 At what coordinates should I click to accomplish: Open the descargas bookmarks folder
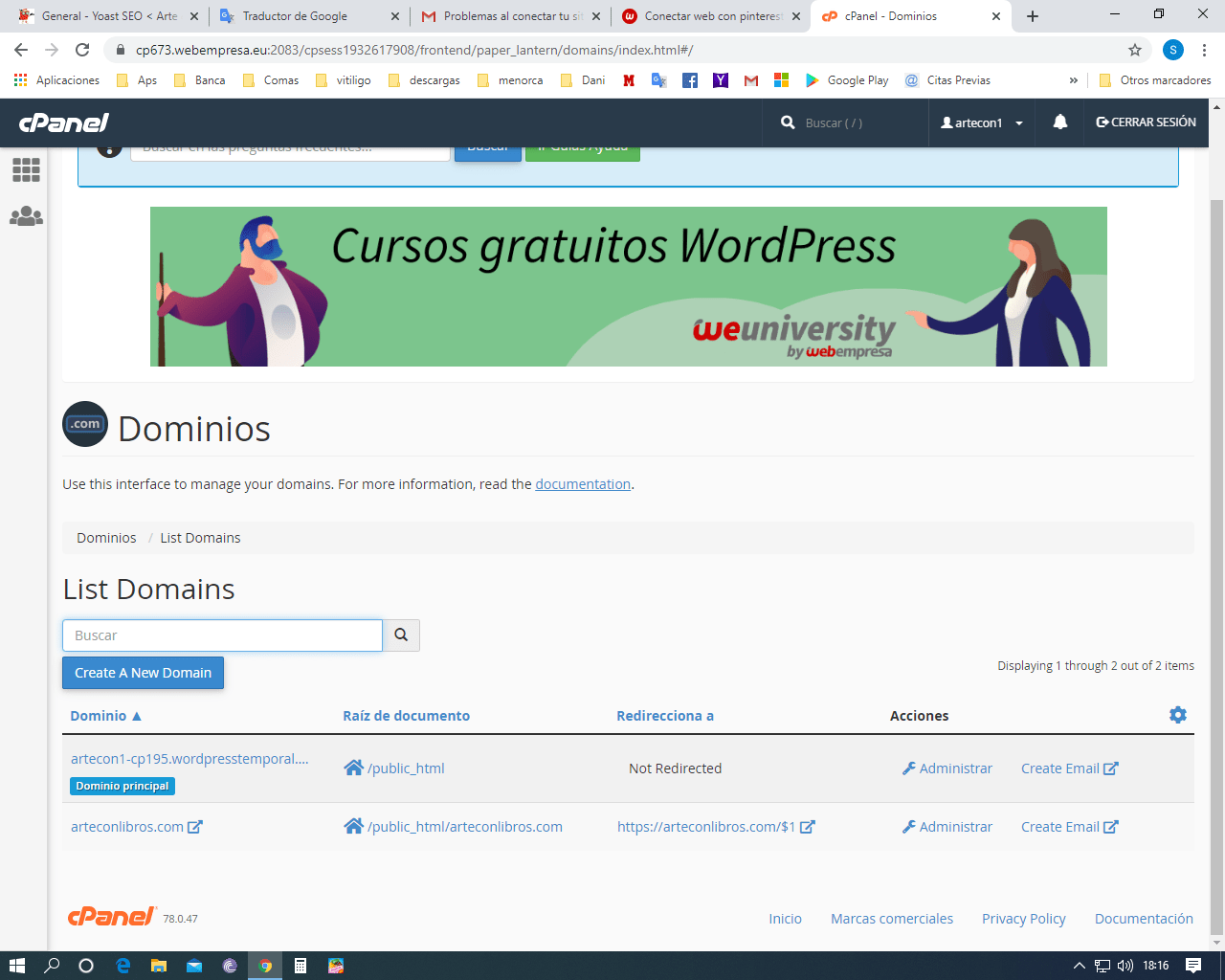click(x=424, y=80)
